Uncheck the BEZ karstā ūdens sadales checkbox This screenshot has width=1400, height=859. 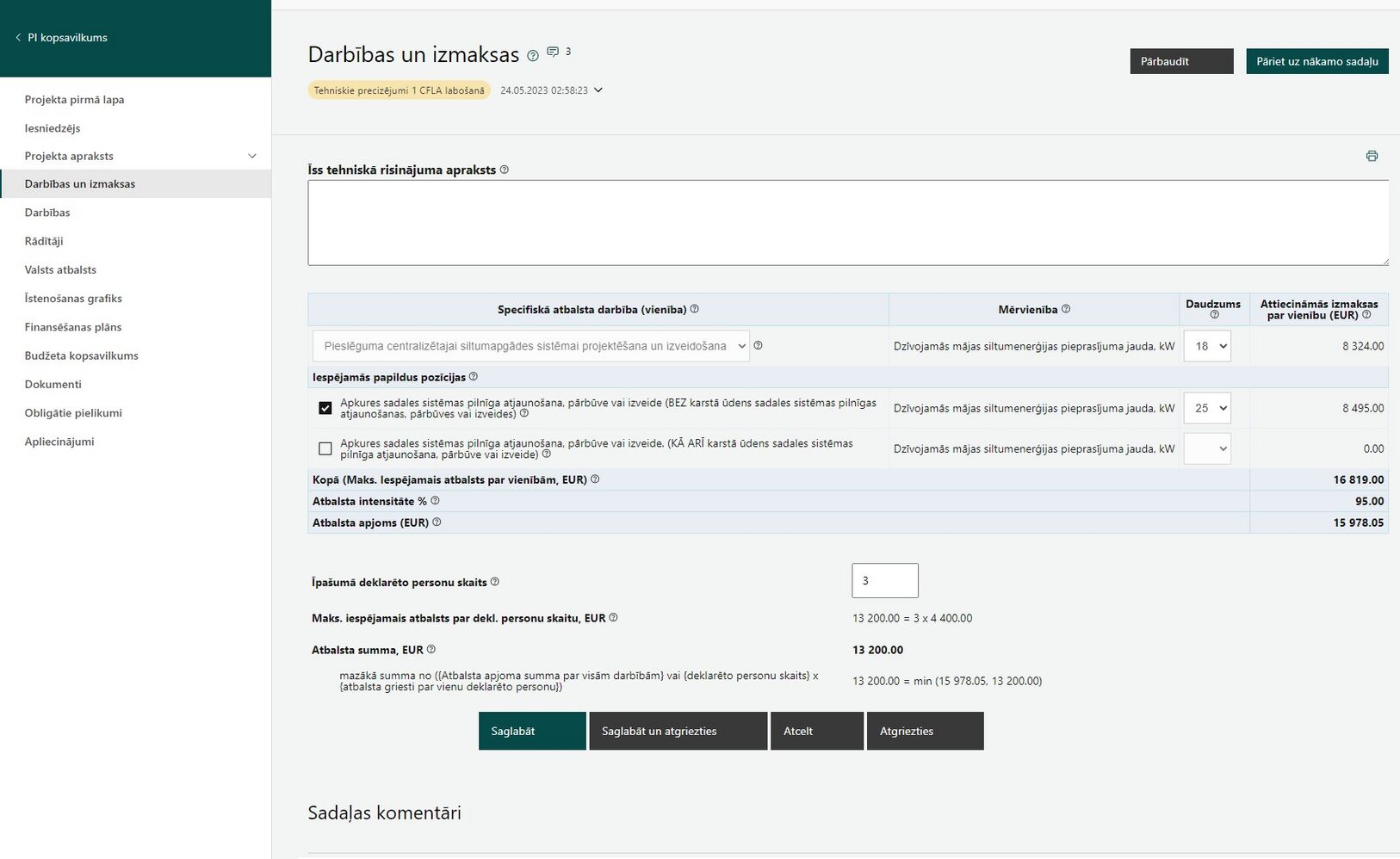[x=325, y=408]
